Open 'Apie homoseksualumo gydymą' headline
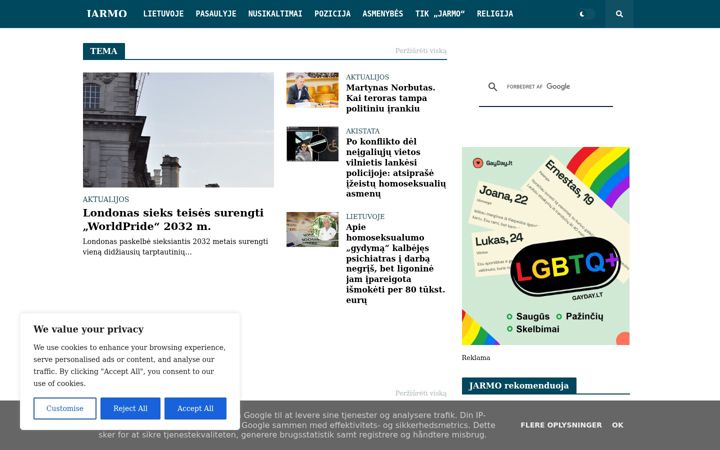The image size is (720, 450). (x=395, y=264)
